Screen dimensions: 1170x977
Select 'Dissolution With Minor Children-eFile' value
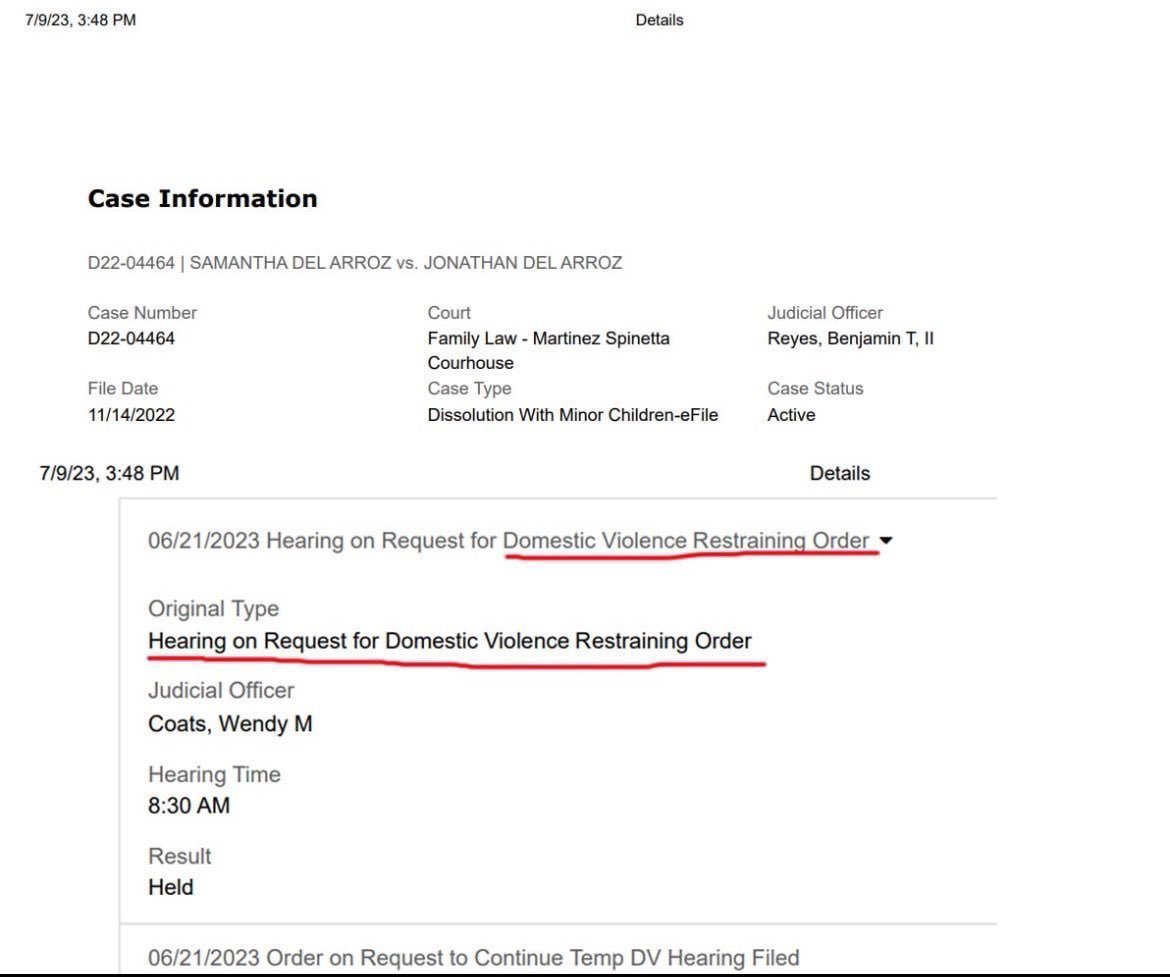click(x=572, y=414)
